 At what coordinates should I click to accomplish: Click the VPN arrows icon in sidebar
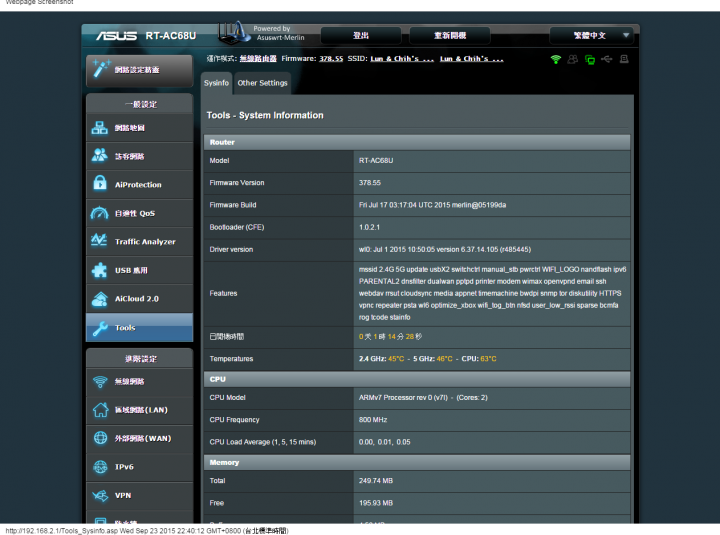coord(100,495)
